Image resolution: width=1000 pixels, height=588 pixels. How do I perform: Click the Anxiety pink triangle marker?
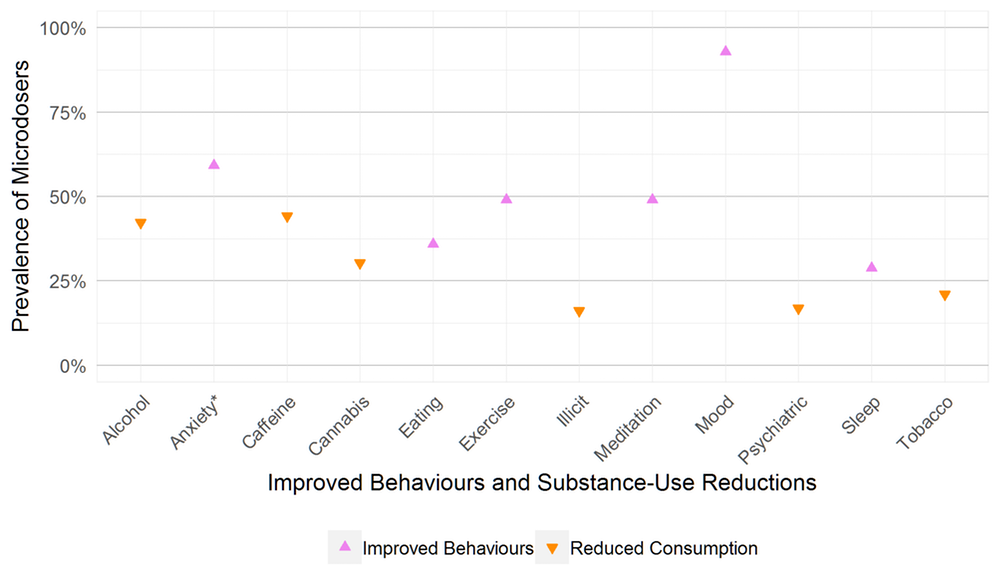point(214,164)
